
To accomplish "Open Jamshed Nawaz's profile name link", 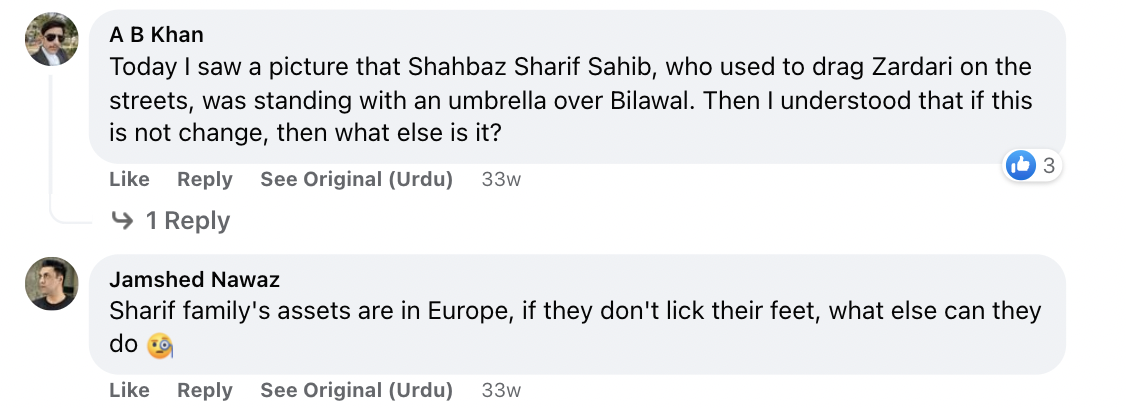I will point(195,279).
